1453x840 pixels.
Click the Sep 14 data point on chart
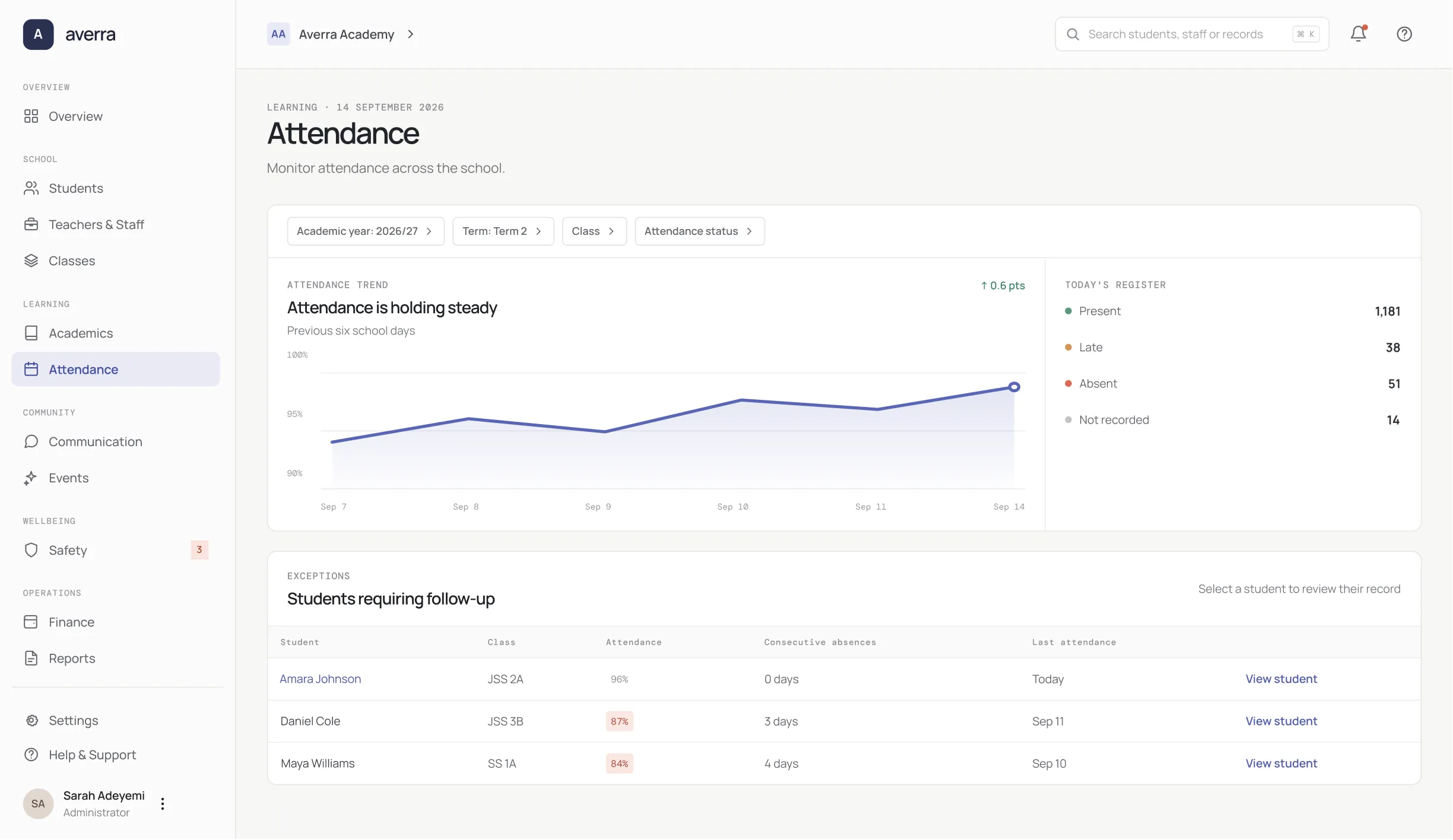(1014, 387)
